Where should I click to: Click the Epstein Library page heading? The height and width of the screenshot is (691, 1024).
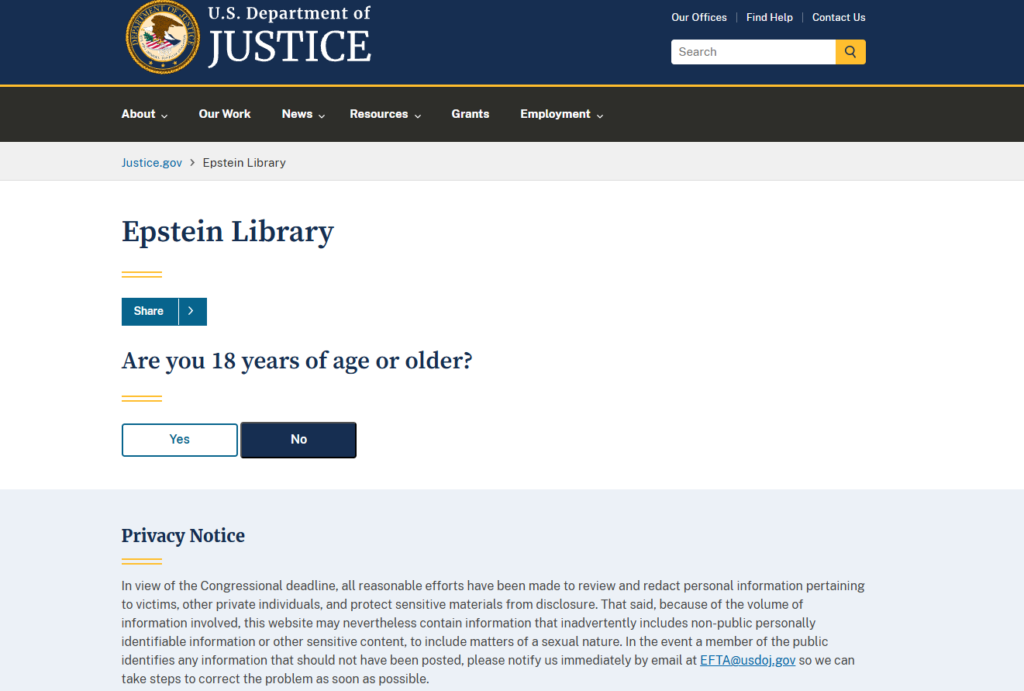227,232
